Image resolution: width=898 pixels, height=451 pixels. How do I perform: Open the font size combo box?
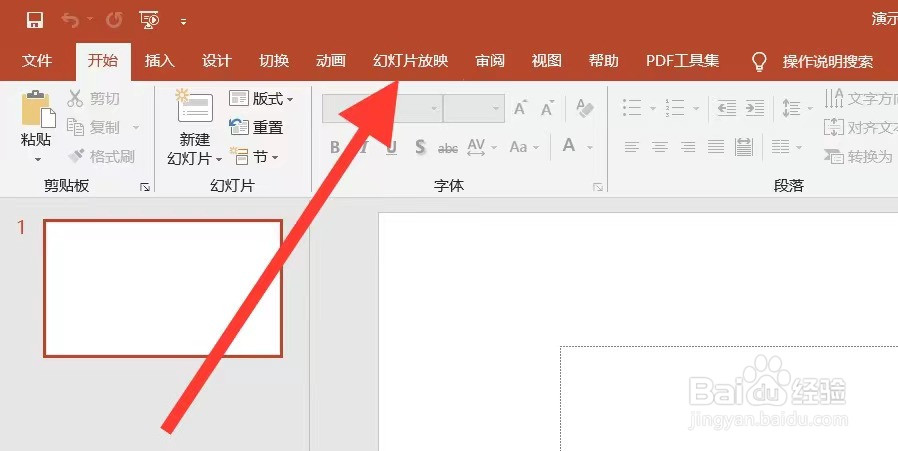click(x=474, y=108)
